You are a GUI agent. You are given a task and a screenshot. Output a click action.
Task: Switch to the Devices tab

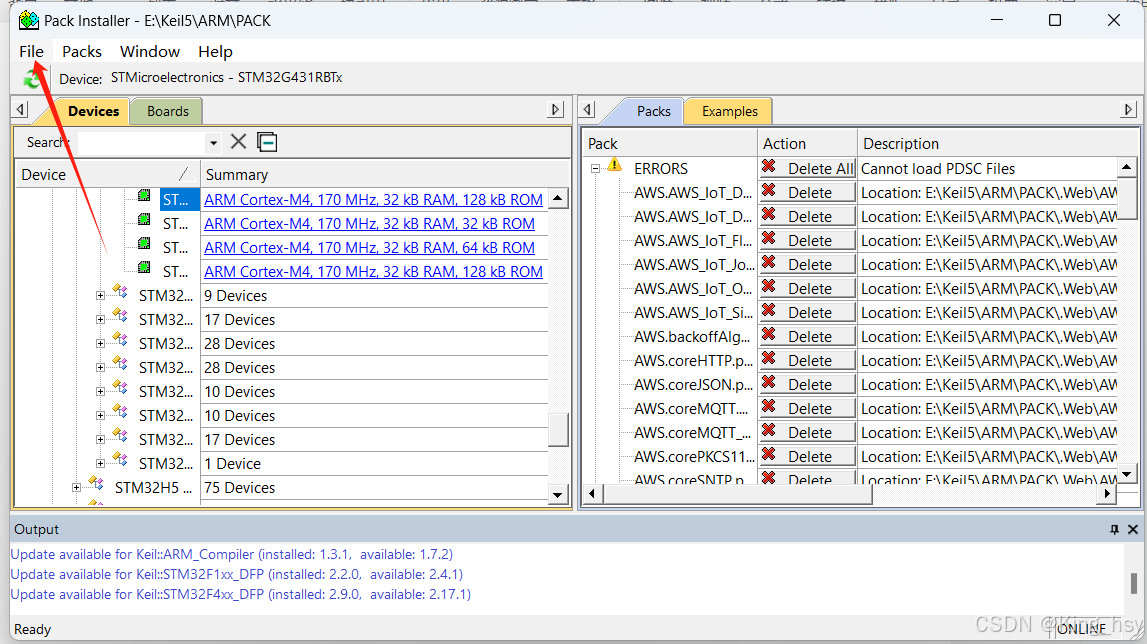click(93, 111)
